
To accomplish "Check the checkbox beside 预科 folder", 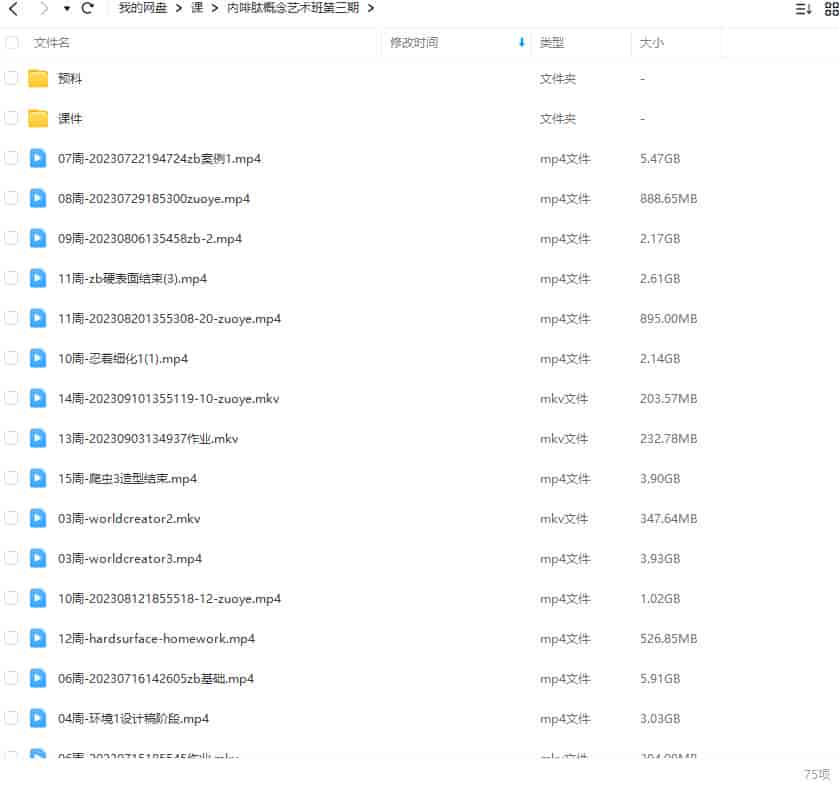I will click(x=12, y=78).
